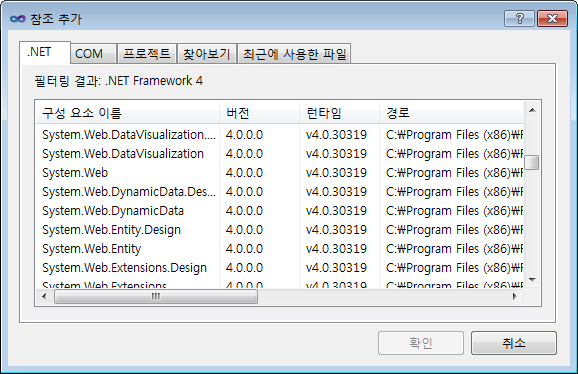The width and height of the screenshot is (578, 374).
Task: Open the COM tab
Action: (94, 54)
